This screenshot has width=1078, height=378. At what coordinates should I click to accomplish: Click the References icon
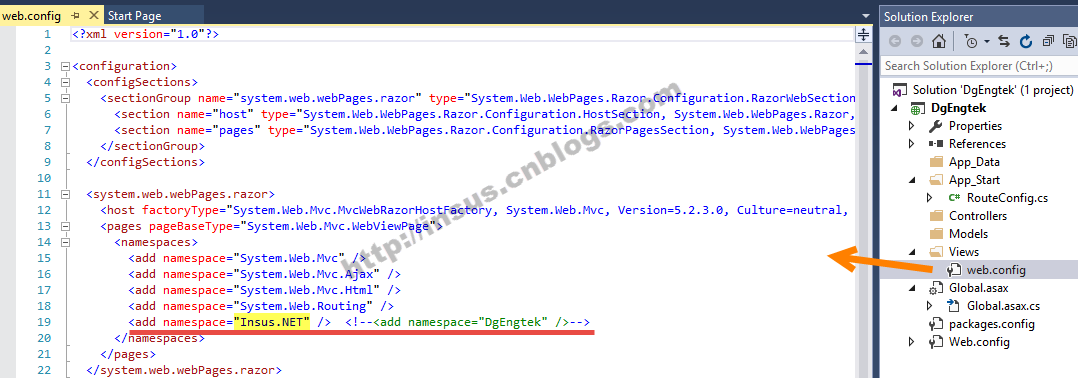pyautogui.click(x=935, y=144)
